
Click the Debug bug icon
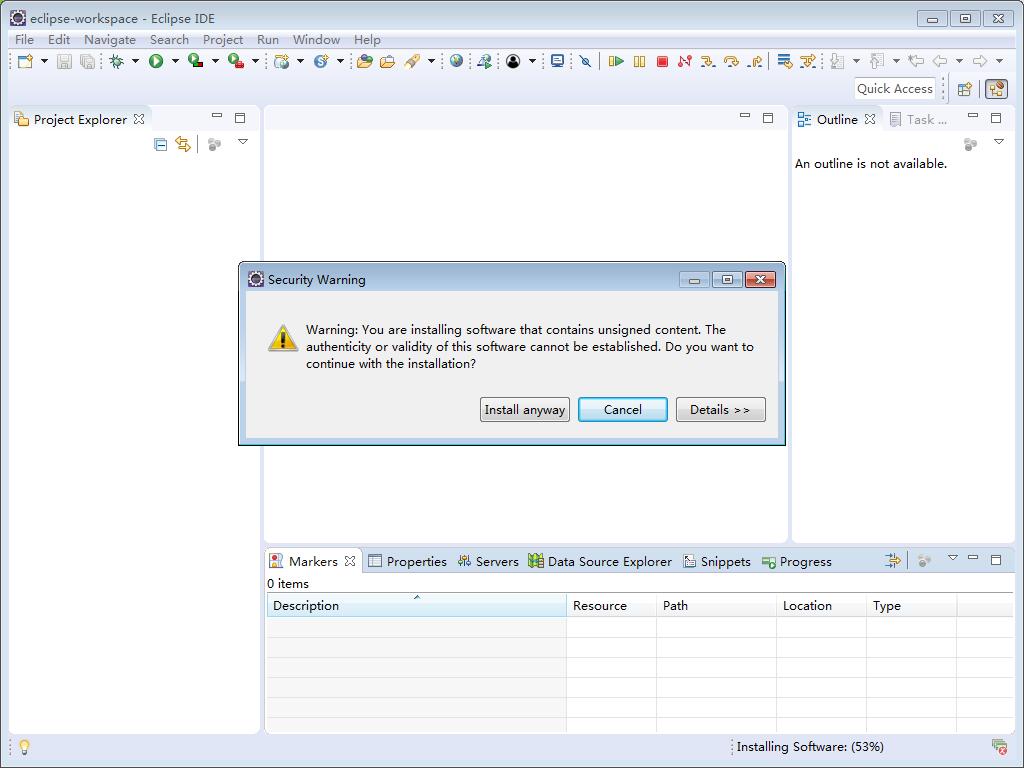tap(117, 61)
